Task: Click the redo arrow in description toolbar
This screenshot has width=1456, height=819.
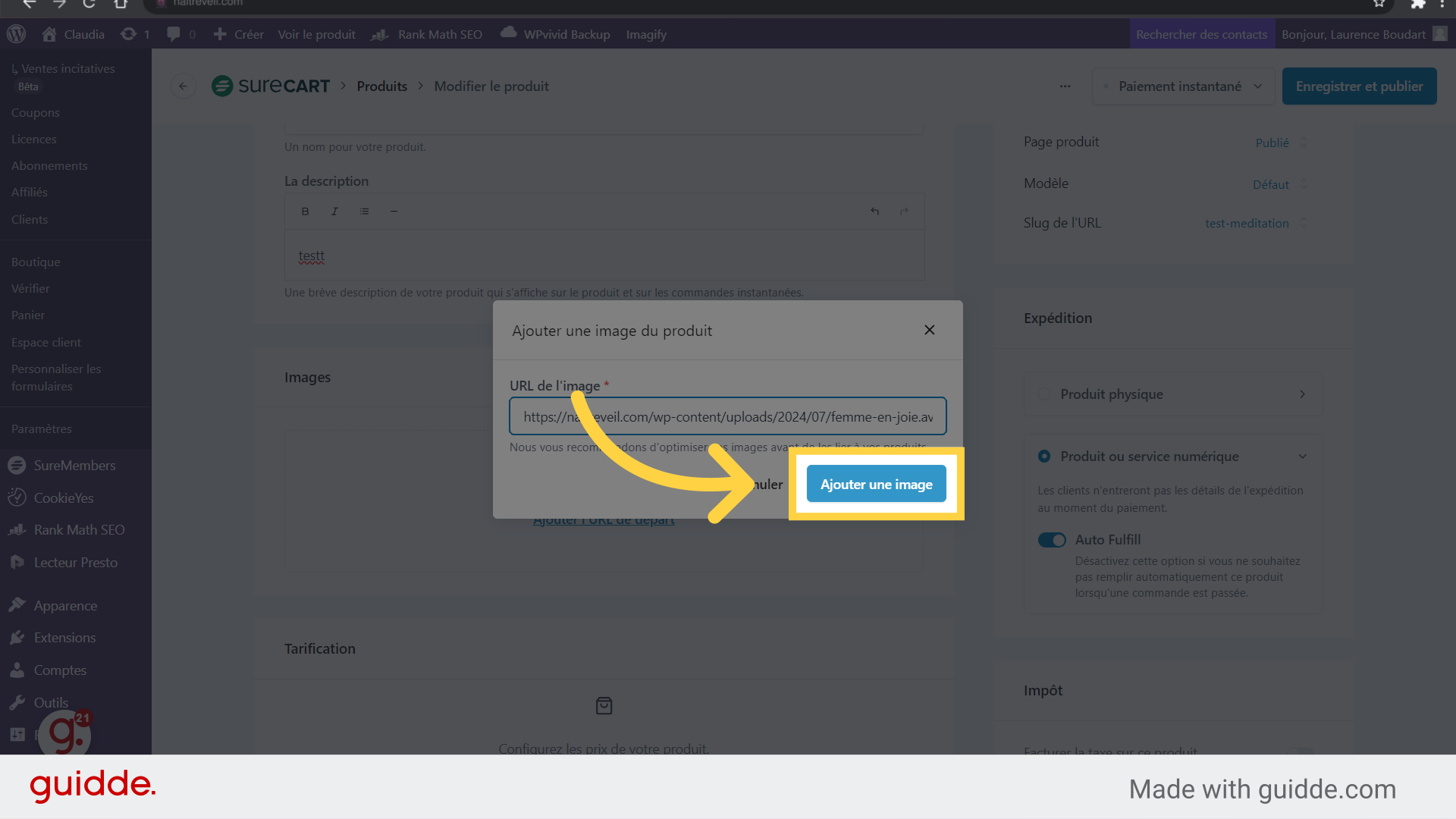Action: [904, 212]
